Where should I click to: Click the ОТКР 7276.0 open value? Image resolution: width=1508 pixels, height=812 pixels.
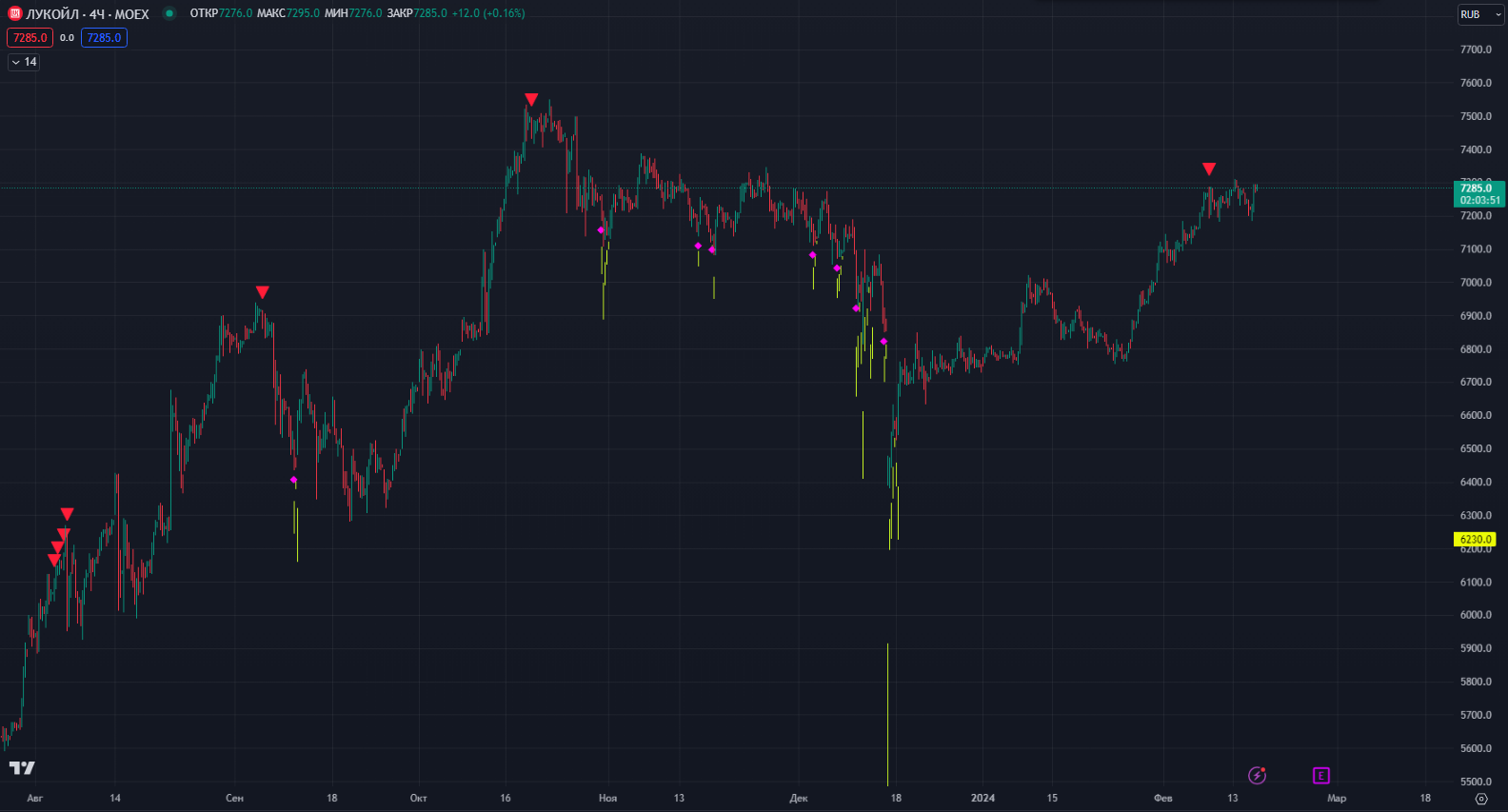tap(221, 13)
